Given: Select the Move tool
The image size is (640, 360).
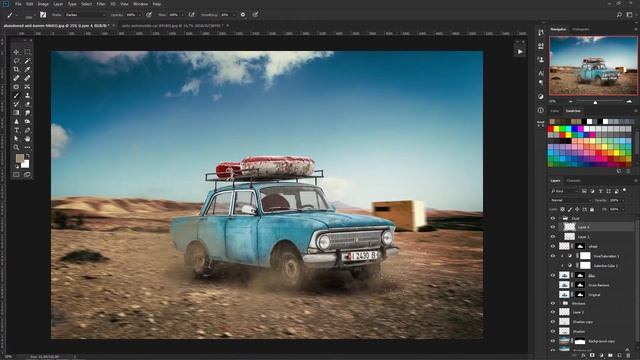Looking at the screenshot, I should 16,52.
